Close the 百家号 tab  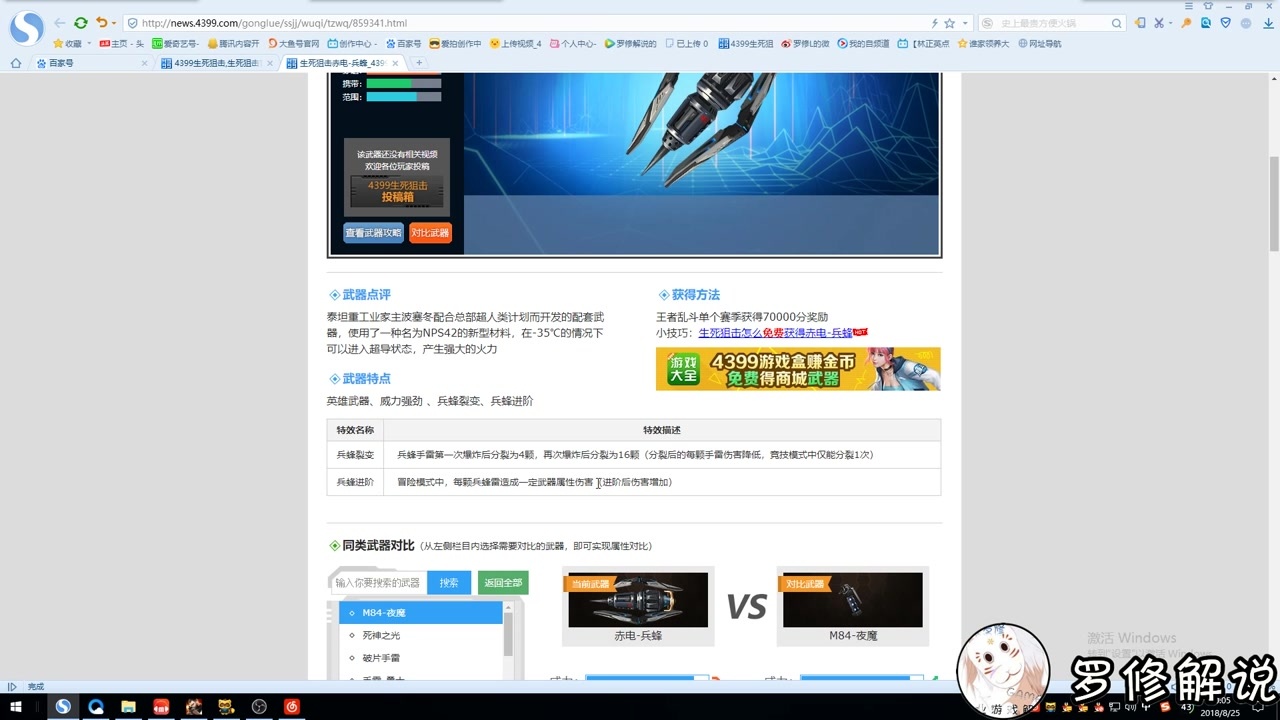[144, 63]
